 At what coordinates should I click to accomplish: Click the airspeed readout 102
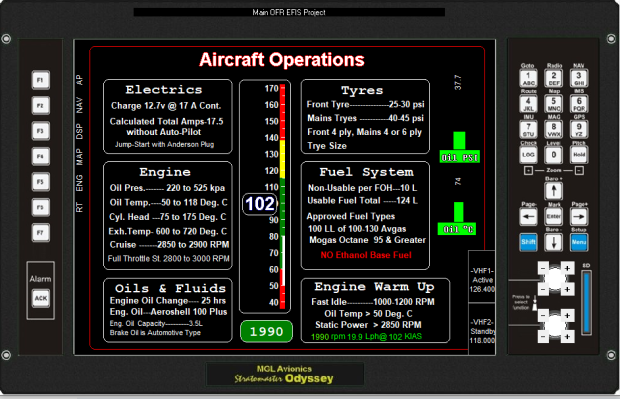point(260,204)
